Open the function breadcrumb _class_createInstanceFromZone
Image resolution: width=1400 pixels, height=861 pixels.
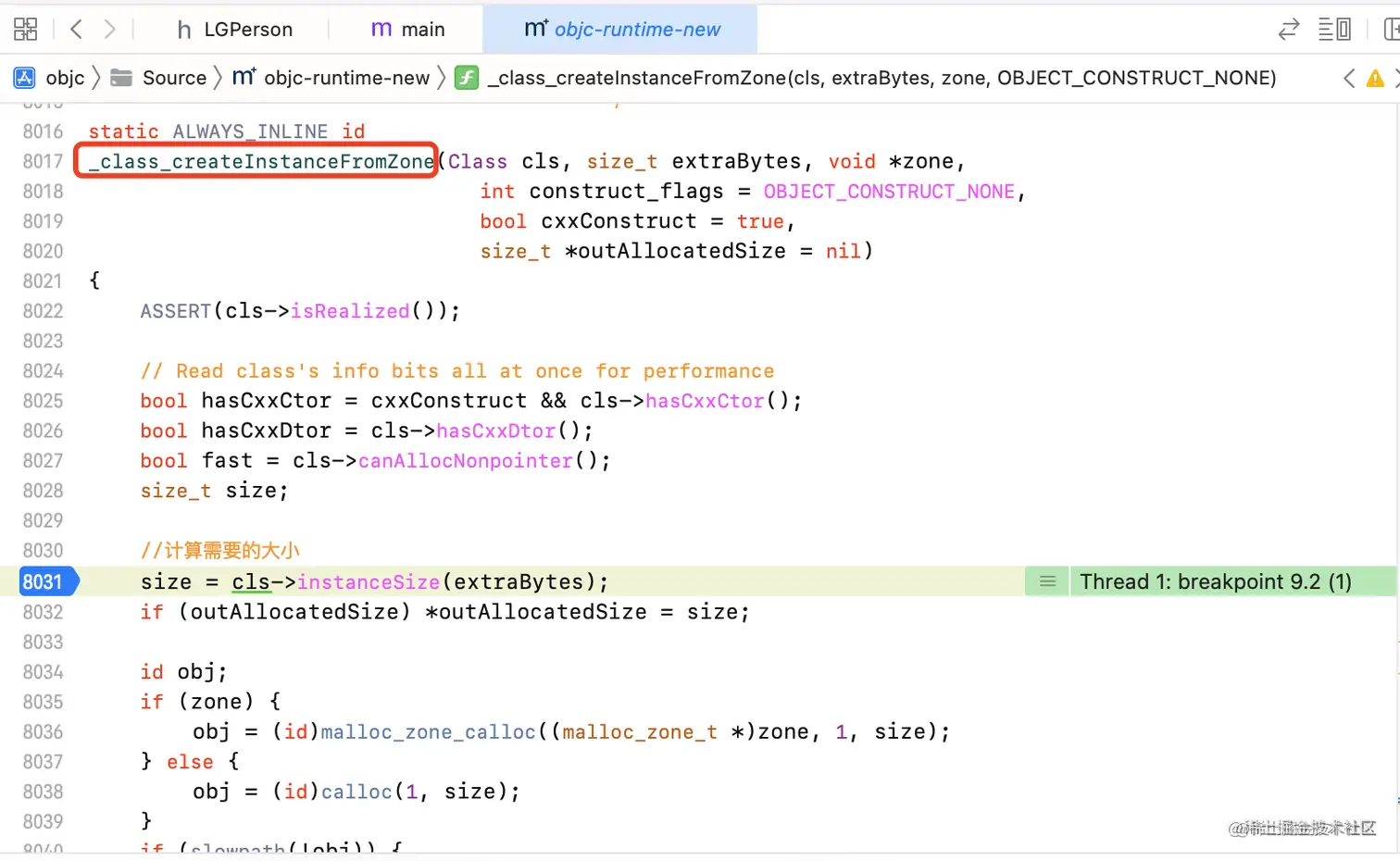click(881, 78)
